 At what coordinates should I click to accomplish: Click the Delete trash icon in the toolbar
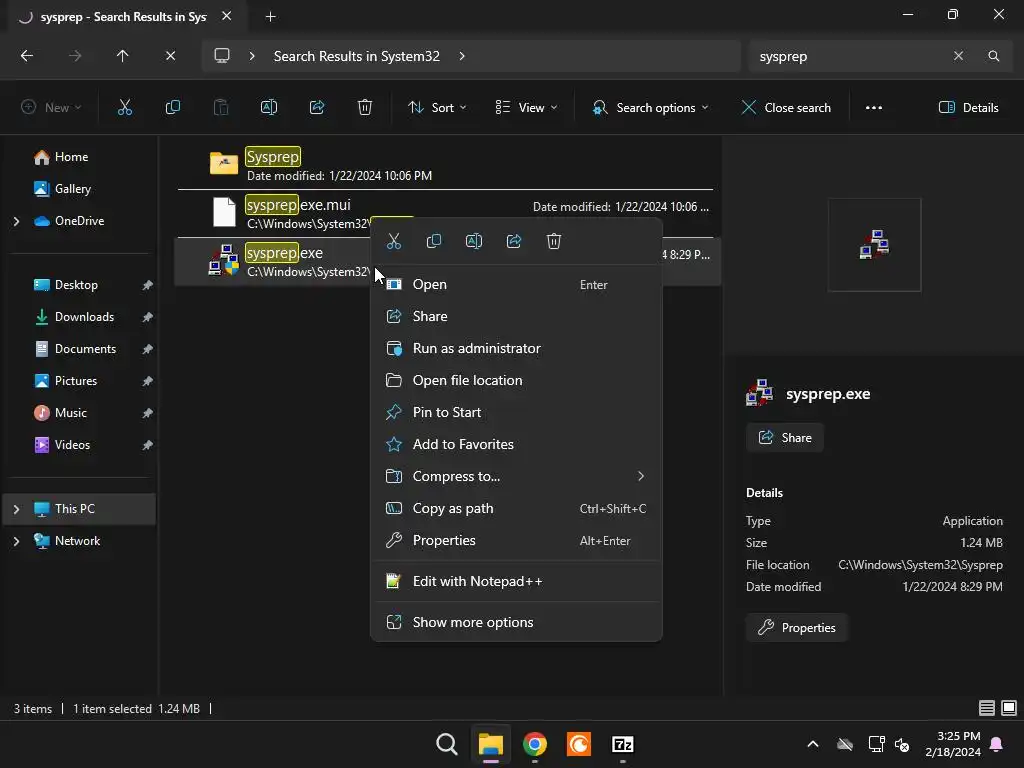[x=365, y=108]
